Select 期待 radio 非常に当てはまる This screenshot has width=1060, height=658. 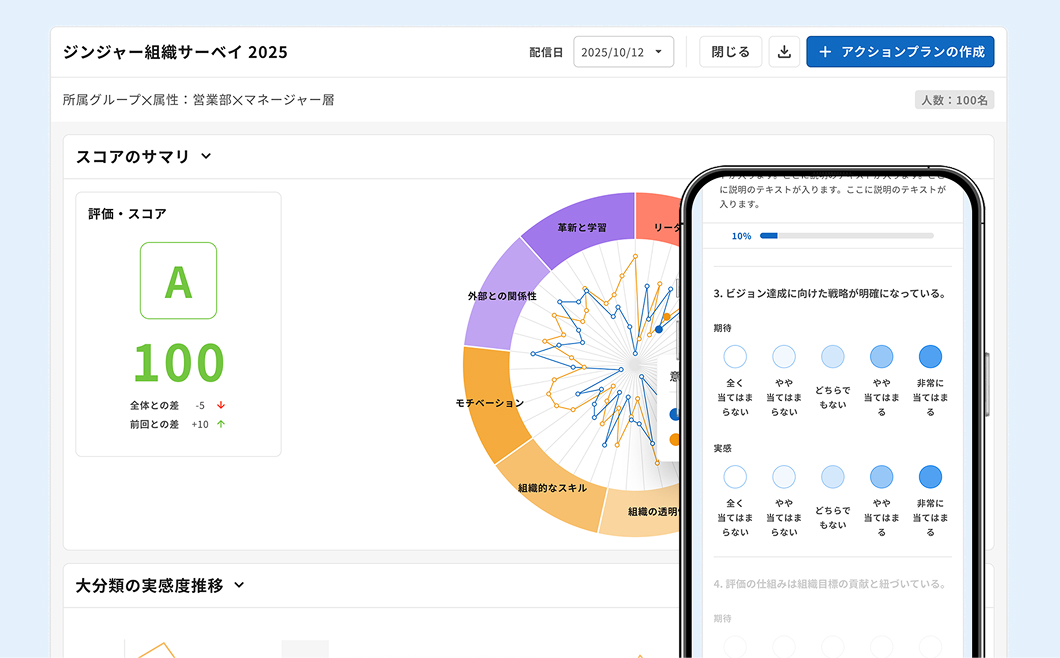click(930, 357)
